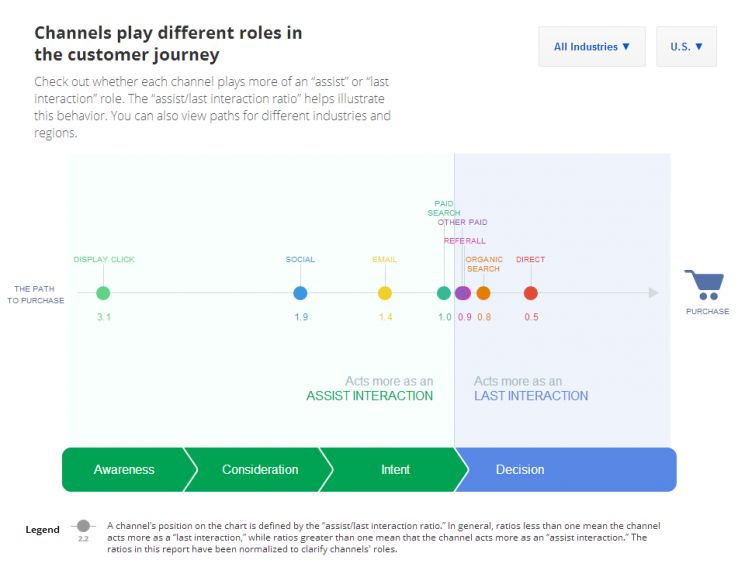Click the 3.1 ratio value
The image size is (738, 567).
tap(103, 317)
